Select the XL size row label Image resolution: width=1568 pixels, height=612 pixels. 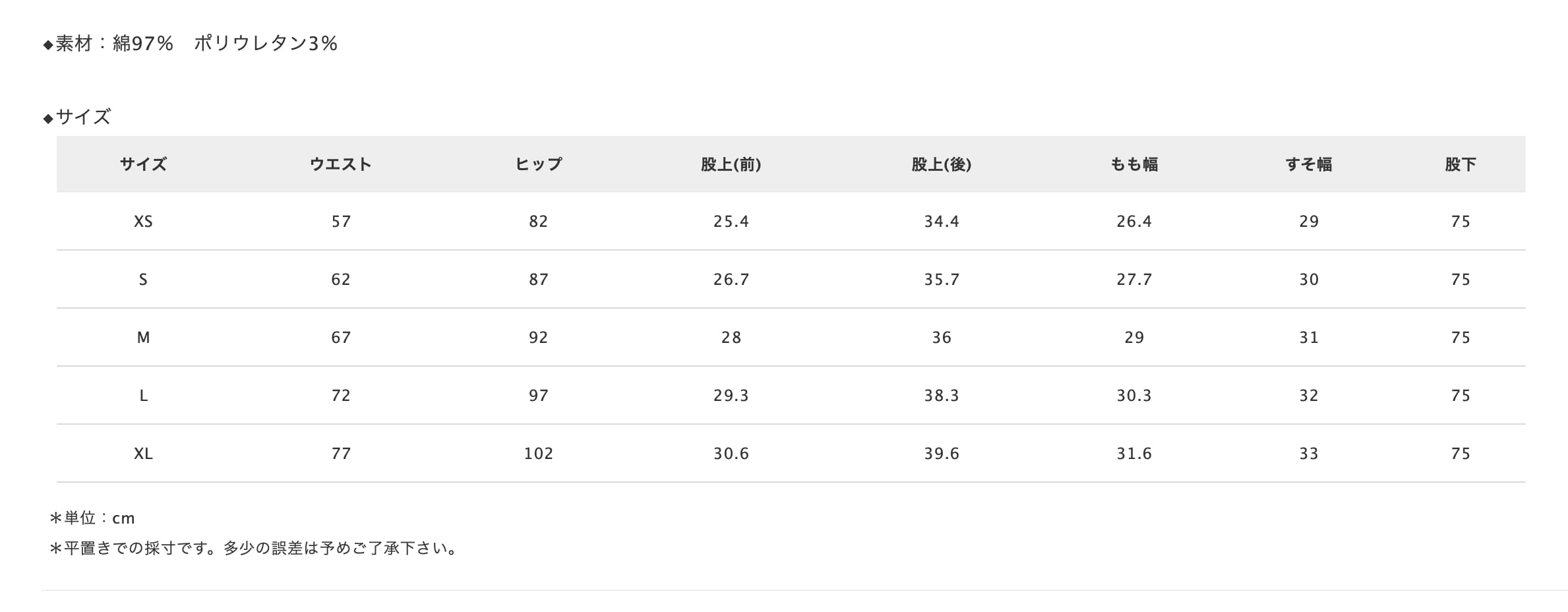[143, 454]
